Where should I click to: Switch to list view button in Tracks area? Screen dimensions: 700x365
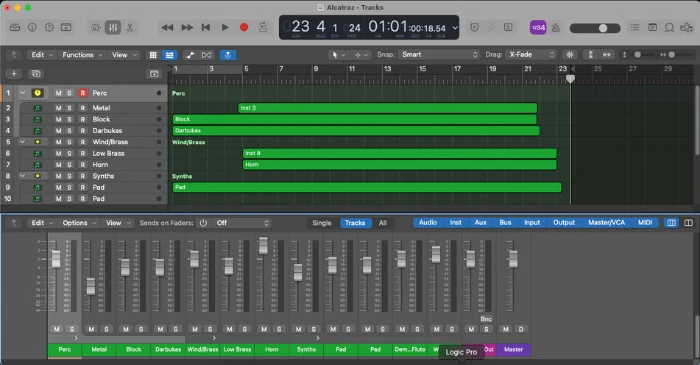pyautogui.click(x=170, y=55)
